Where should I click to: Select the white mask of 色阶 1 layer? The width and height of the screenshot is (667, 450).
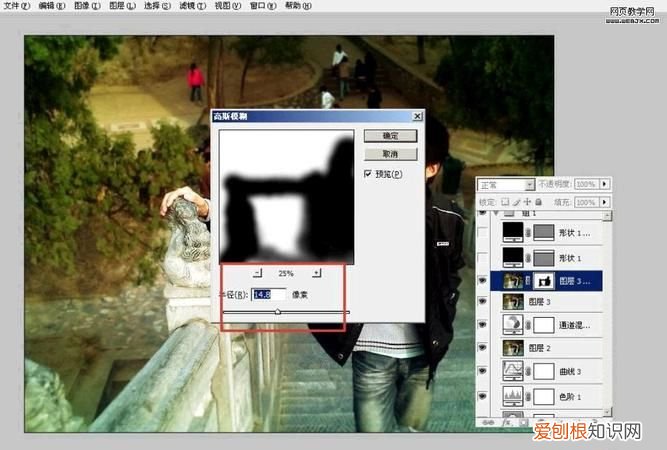pyautogui.click(x=544, y=396)
